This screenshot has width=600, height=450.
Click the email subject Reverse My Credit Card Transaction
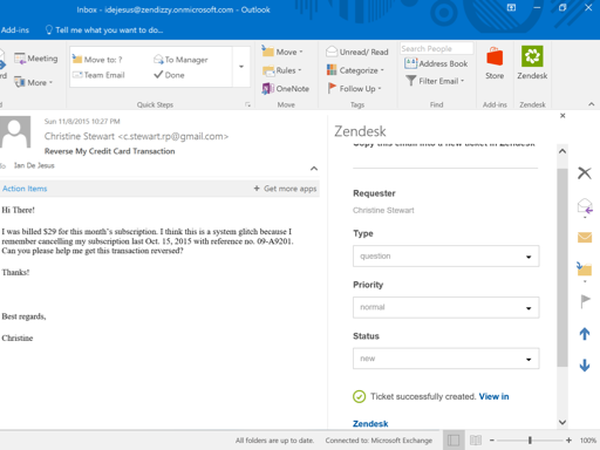tap(109, 152)
